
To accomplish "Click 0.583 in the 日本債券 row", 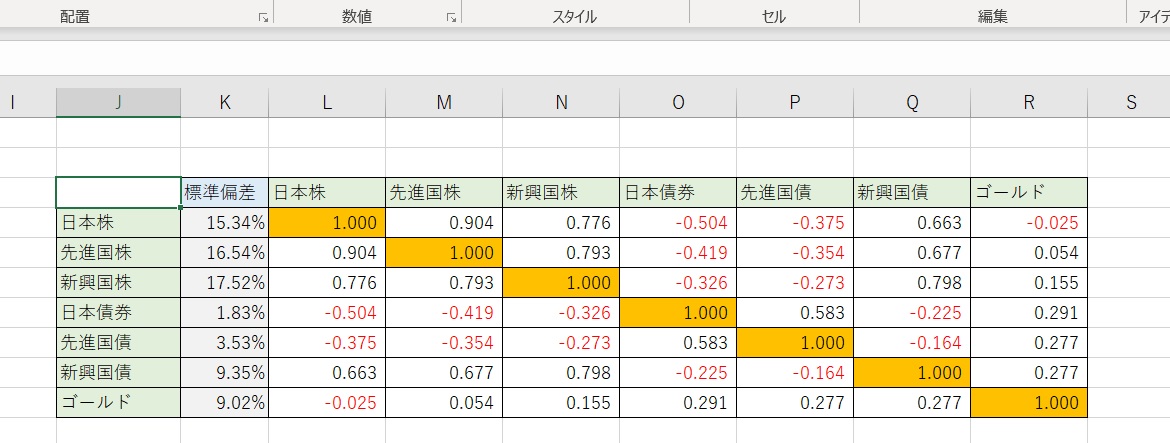I will tap(795, 312).
